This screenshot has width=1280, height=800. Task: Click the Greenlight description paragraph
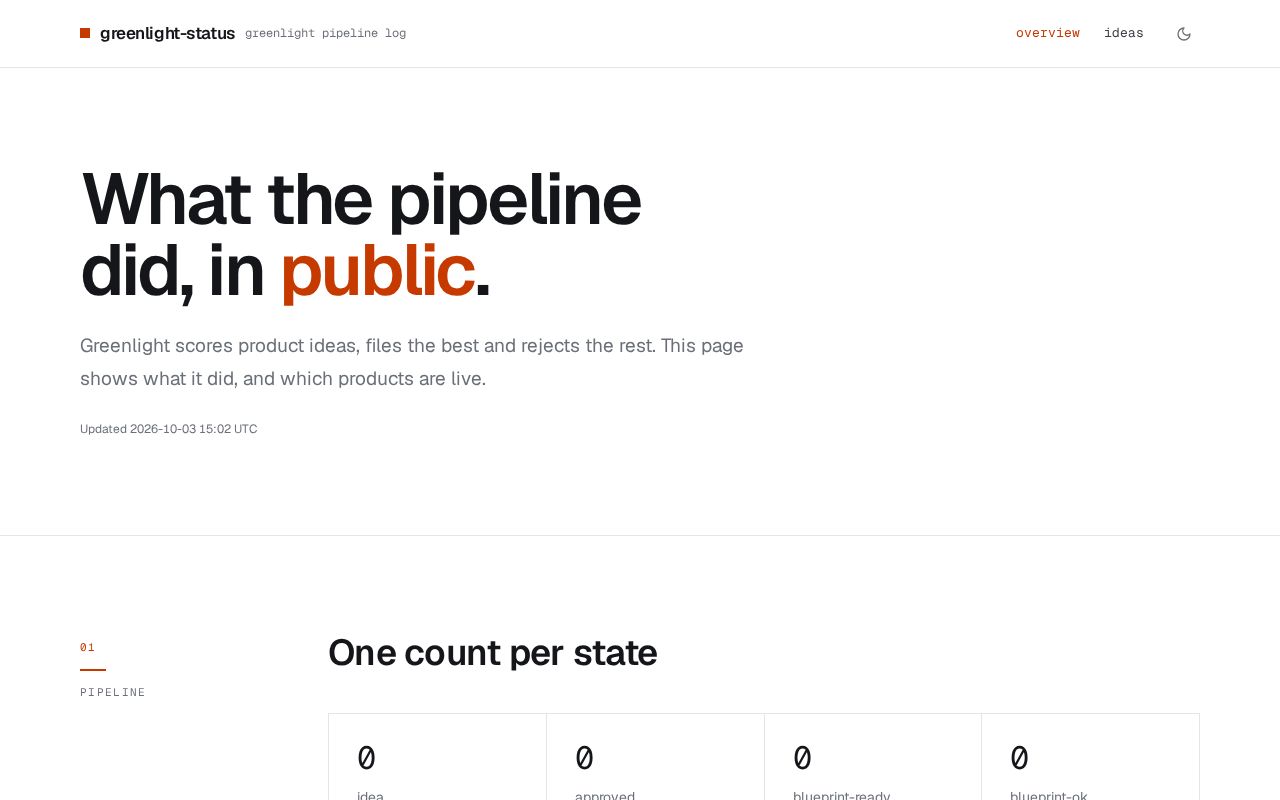tap(412, 362)
